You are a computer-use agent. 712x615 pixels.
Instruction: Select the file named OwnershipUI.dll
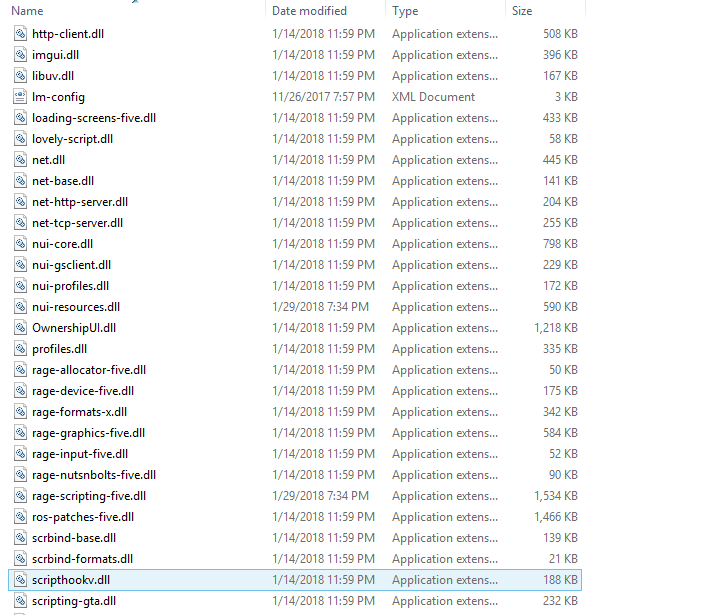[x=74, y=328]
